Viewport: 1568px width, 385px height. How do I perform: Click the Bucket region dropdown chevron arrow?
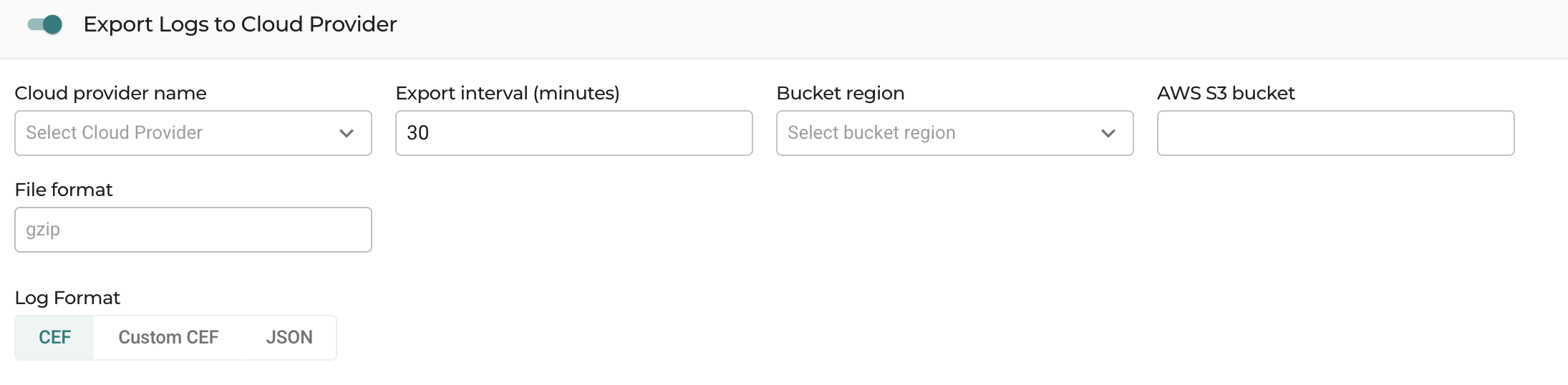[x=1108, y=133]
